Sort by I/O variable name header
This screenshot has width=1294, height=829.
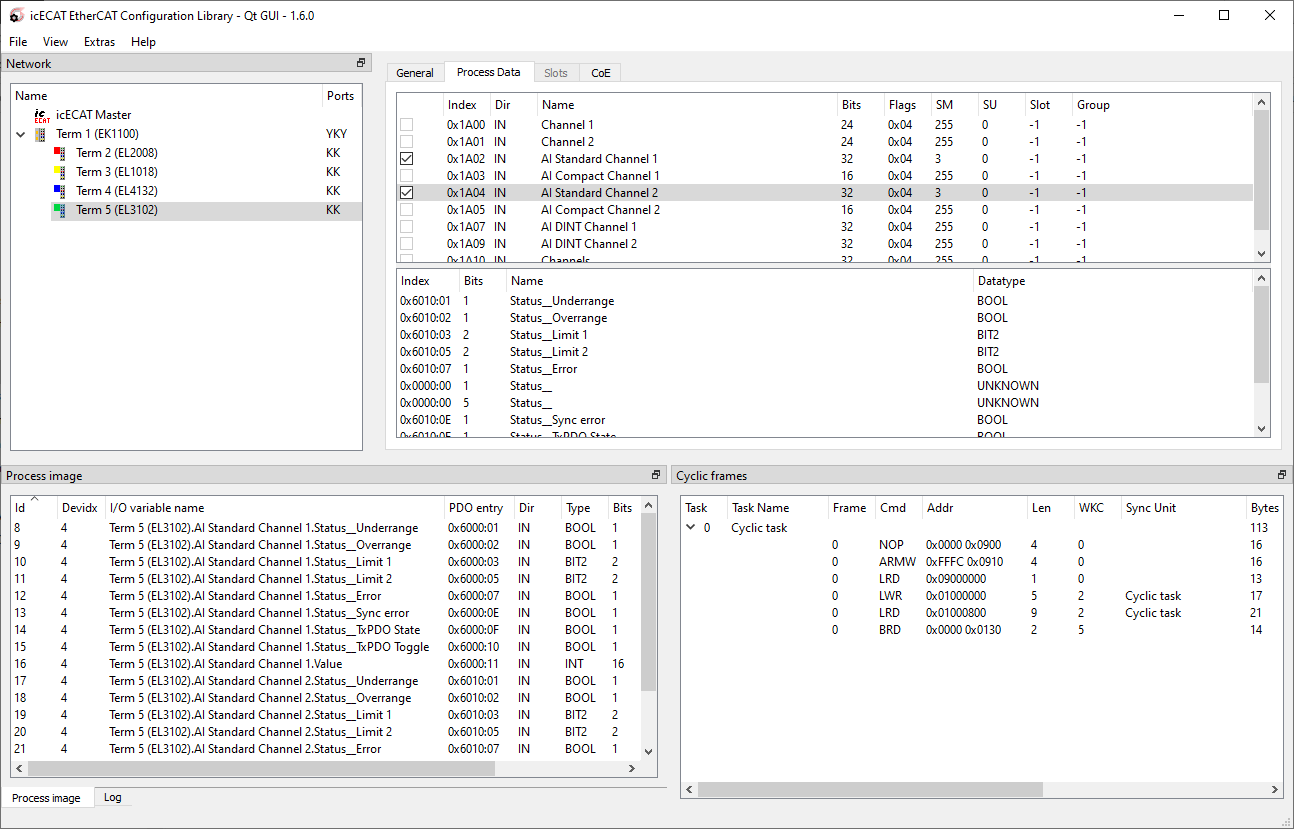point(274,508)
